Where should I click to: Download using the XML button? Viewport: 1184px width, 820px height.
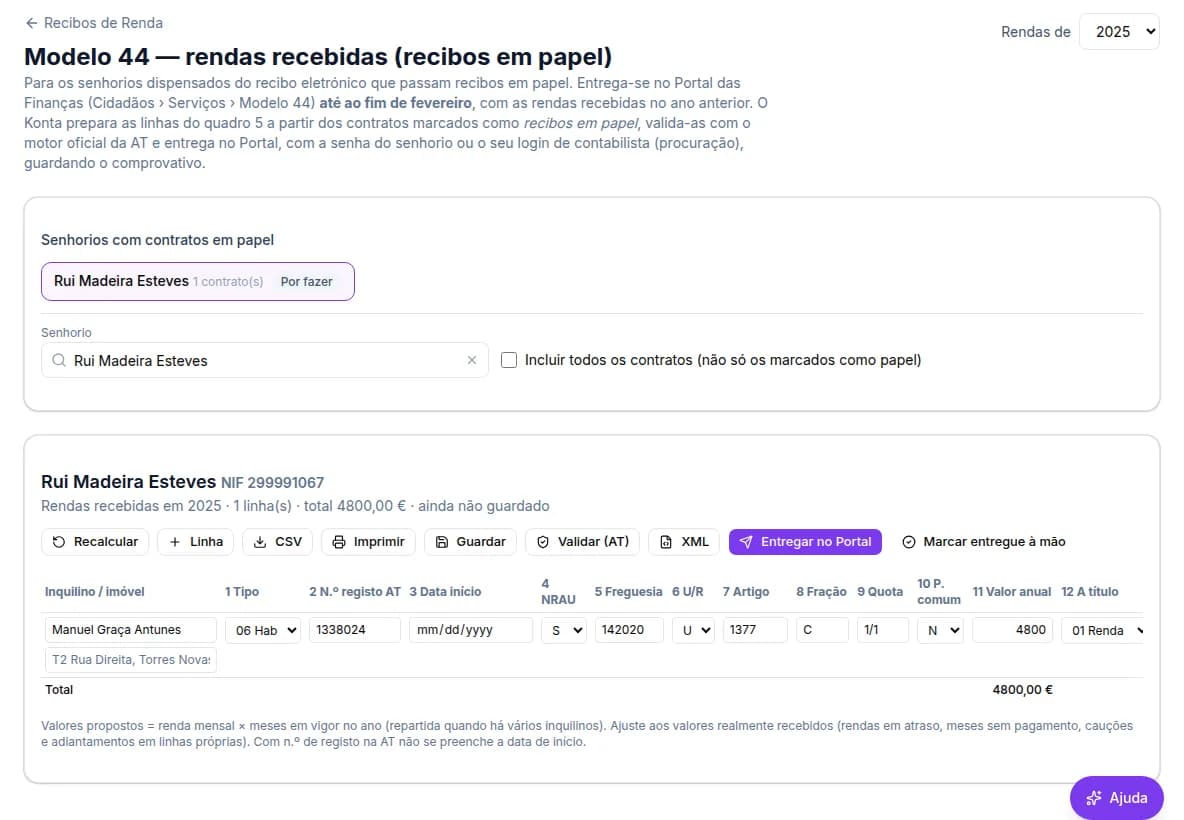(x=684, y=542)
